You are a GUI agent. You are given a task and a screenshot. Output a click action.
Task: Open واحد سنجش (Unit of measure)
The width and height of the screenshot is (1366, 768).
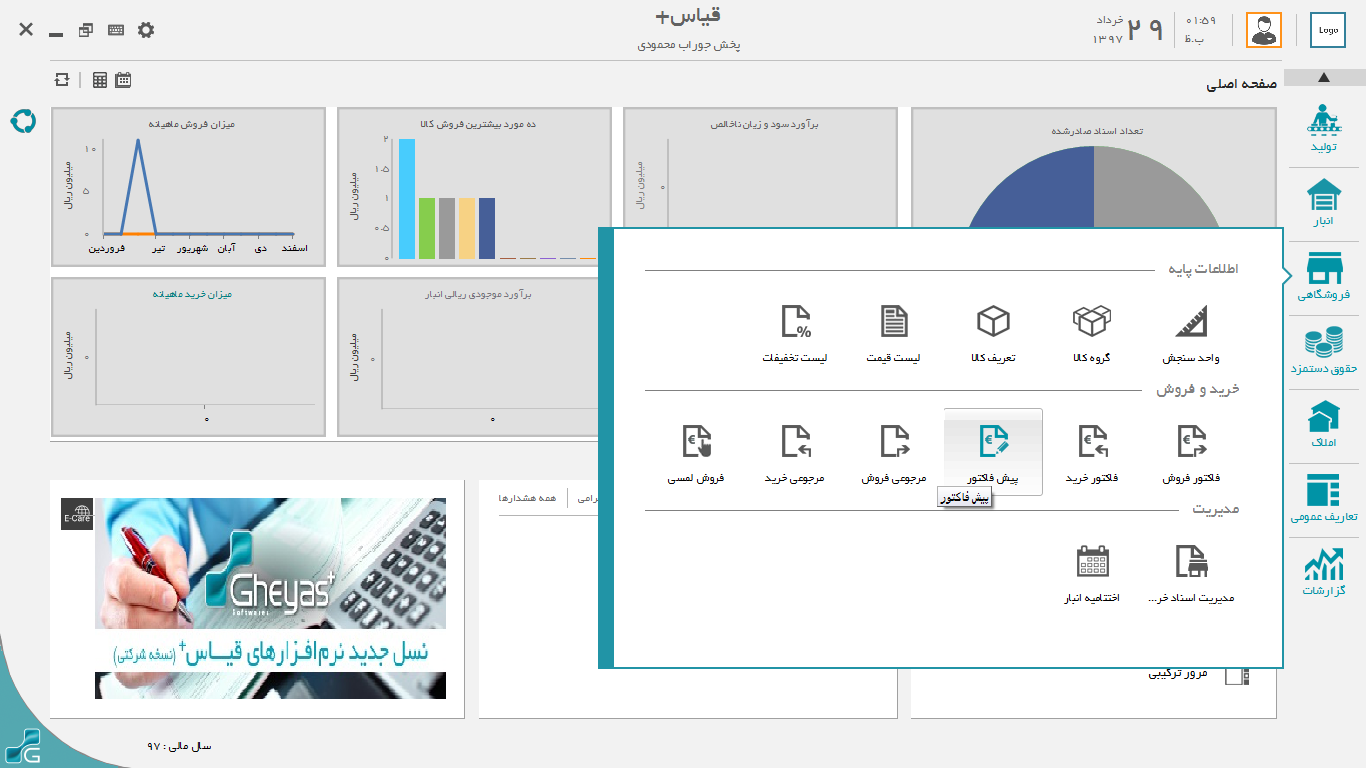(1190, 334)
